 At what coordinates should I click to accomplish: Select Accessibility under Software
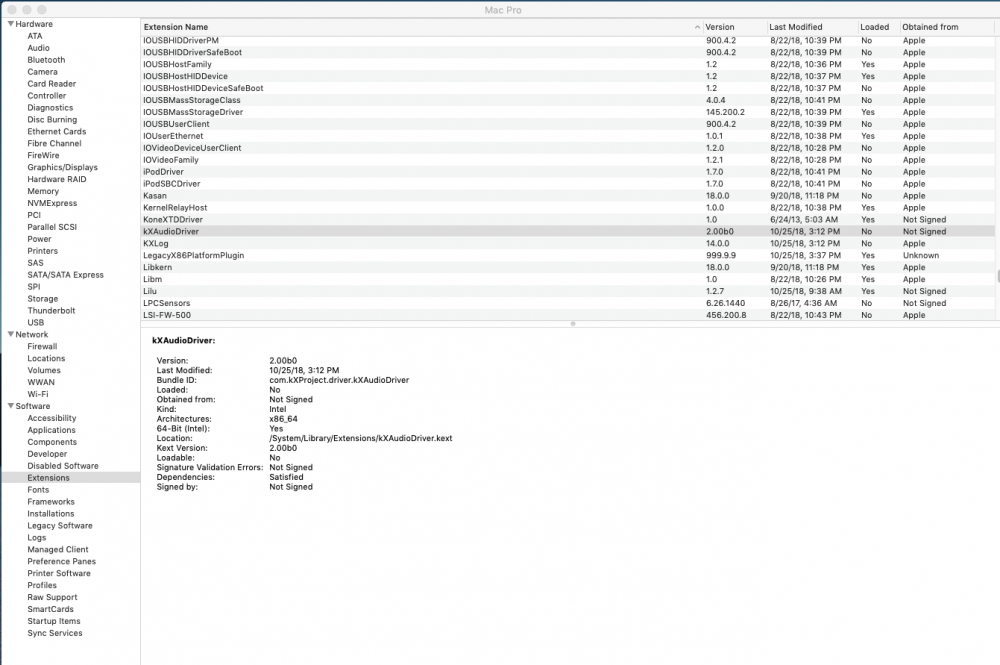[x=51, y=418]
